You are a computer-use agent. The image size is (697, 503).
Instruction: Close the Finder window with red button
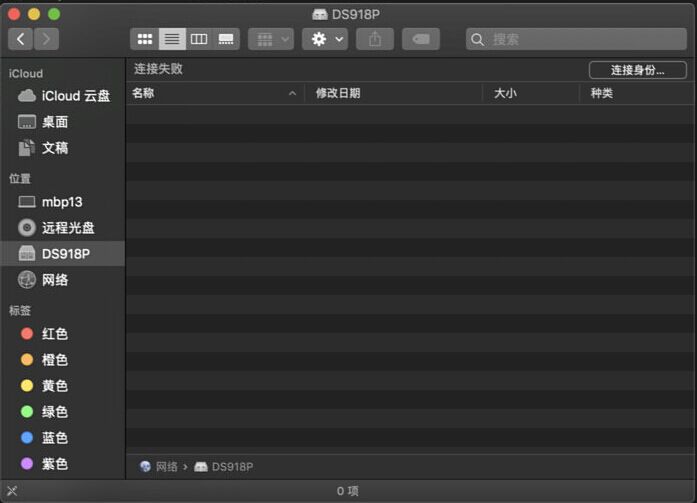pyautogui.click(x=14, y=14)
